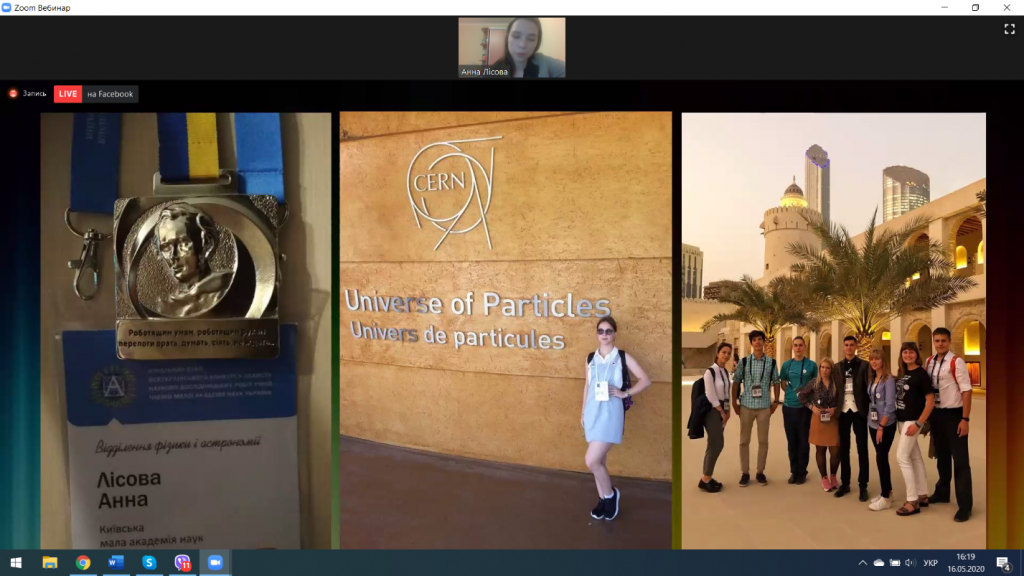Click the red LIVE badge
Screen dimensions: 1024x576
tap(68, 94)
